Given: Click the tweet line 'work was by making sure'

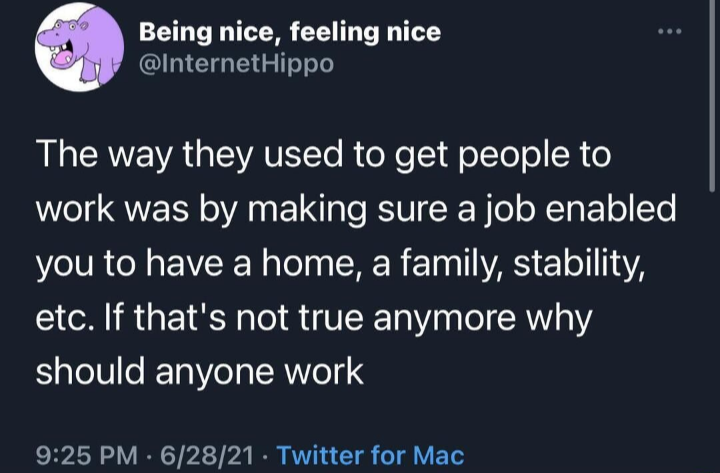Looking at the screenshot, I should [x=356, y=210].
